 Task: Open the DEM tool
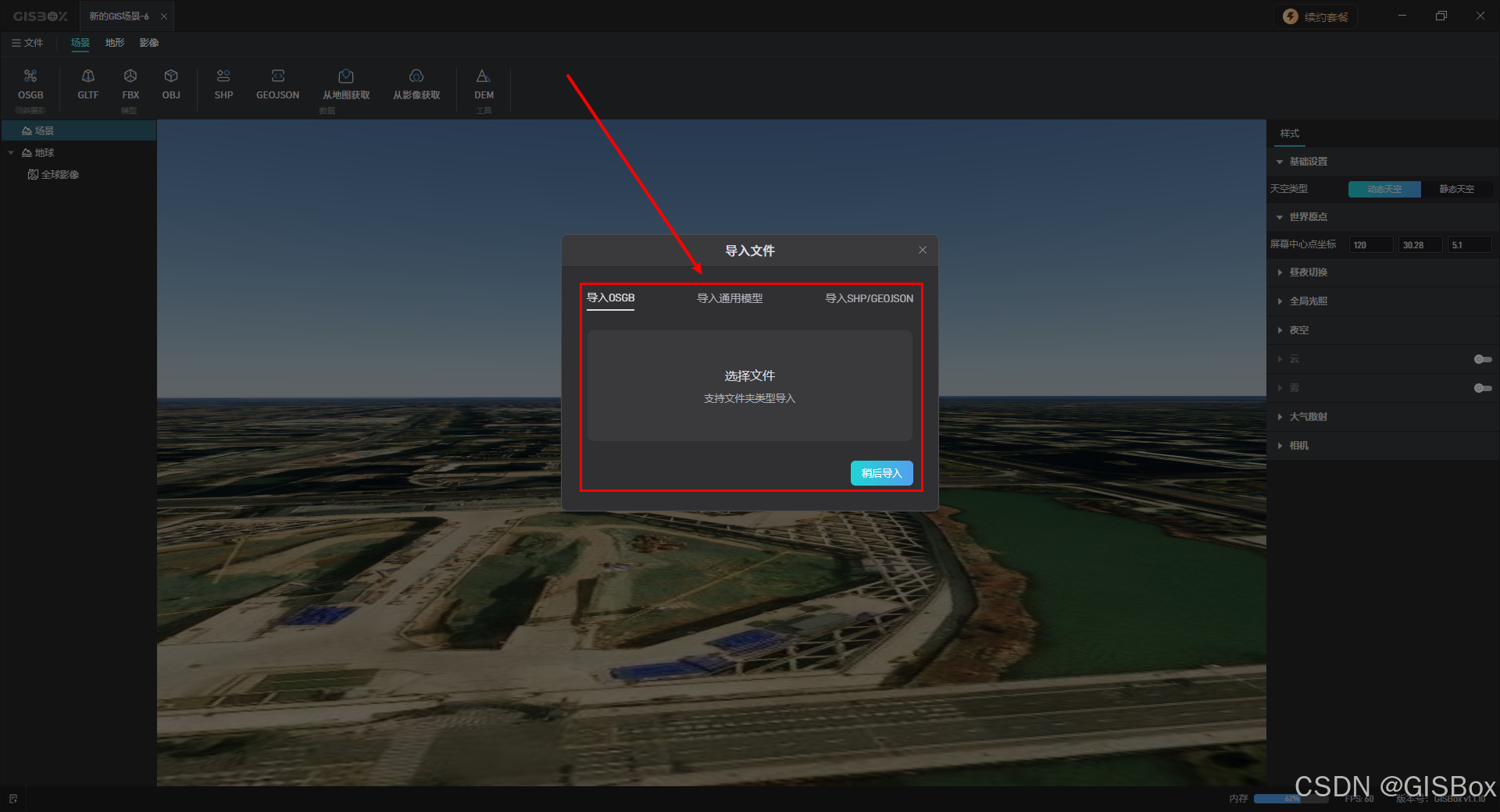(484, 84)
